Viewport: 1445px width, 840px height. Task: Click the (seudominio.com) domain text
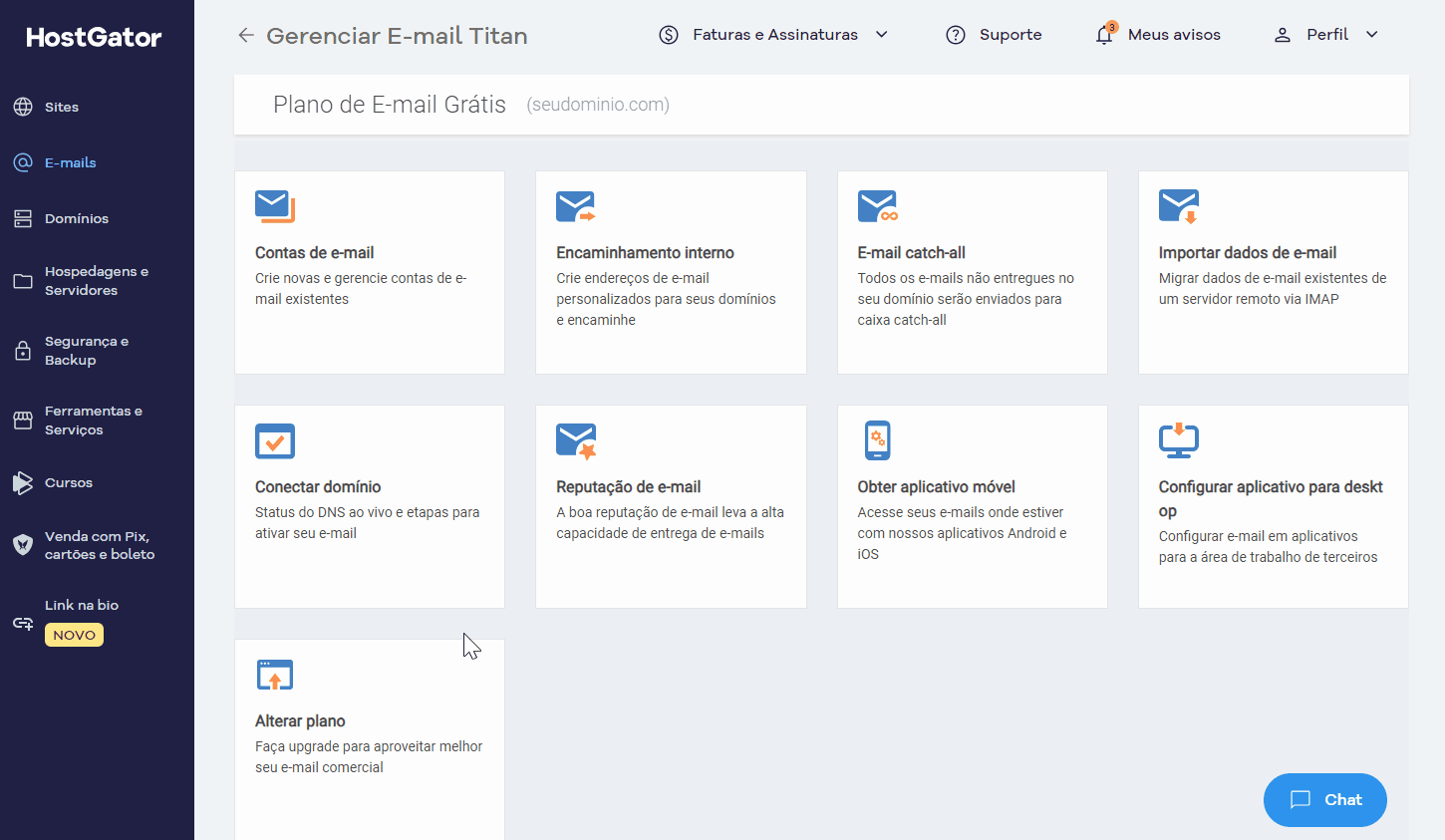click(598, 105)
